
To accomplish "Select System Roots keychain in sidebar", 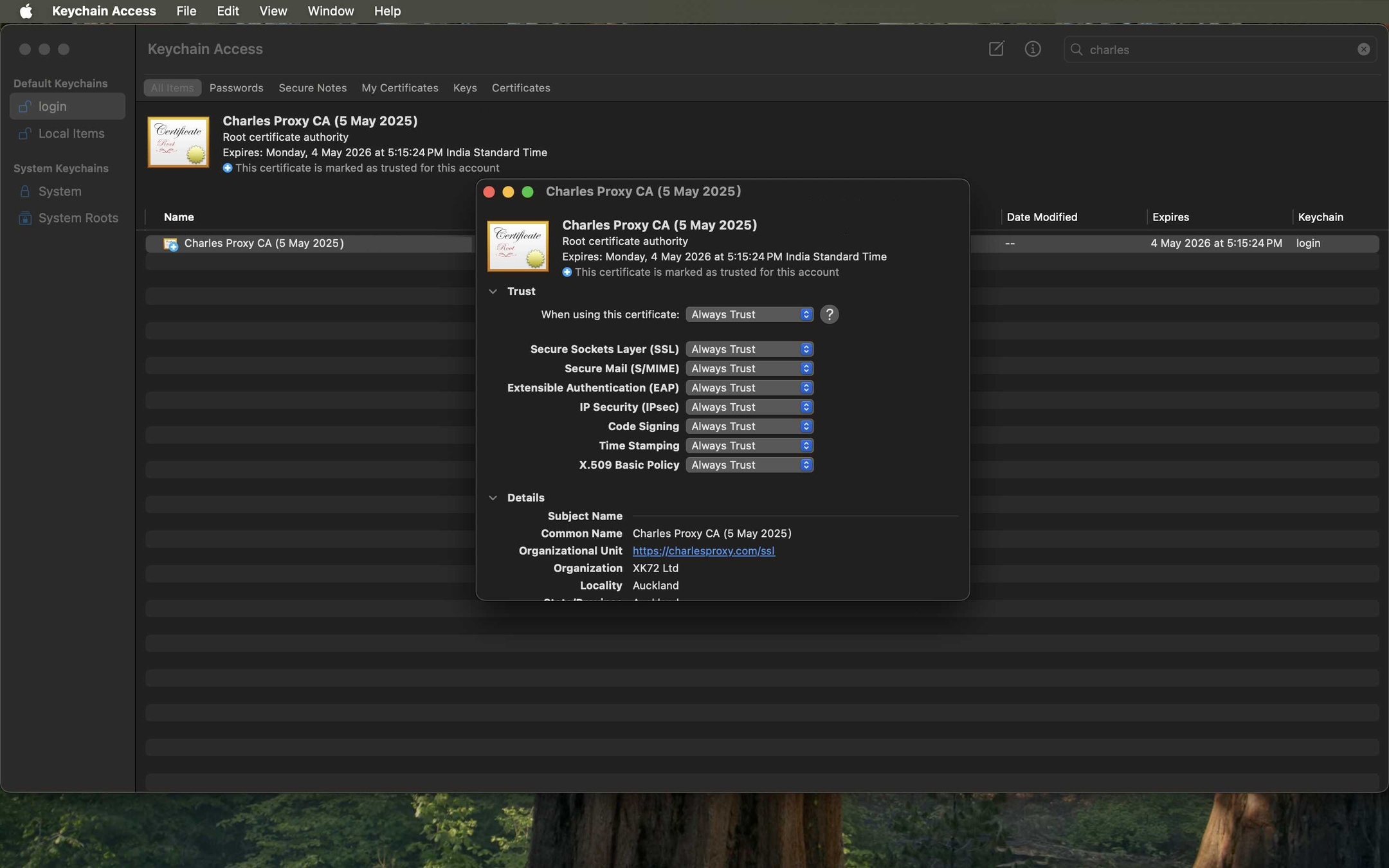I will click(x=67, y=218).
